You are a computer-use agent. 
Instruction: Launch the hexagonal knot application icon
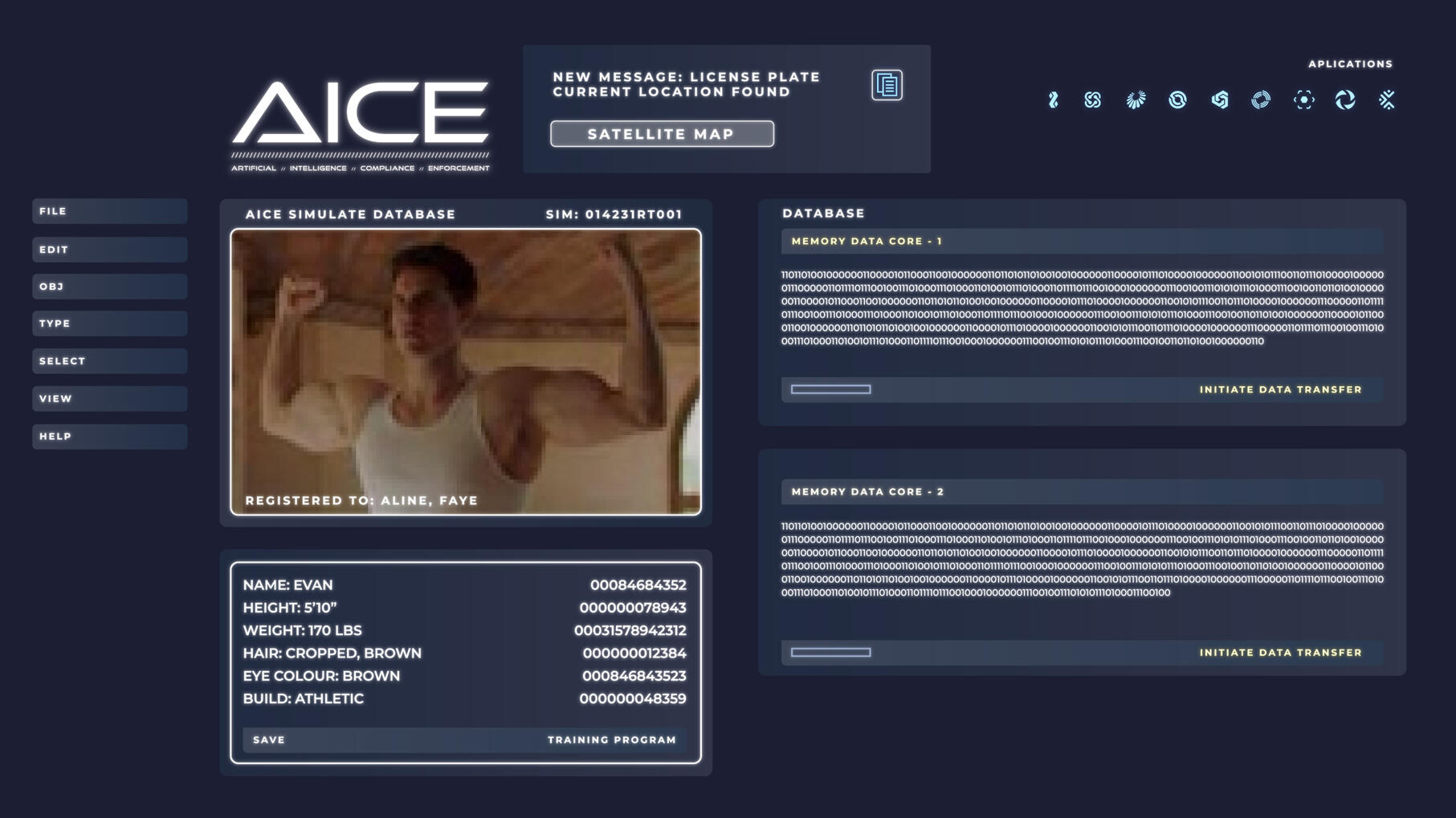pyautogui.click(x=1219, y=100)
